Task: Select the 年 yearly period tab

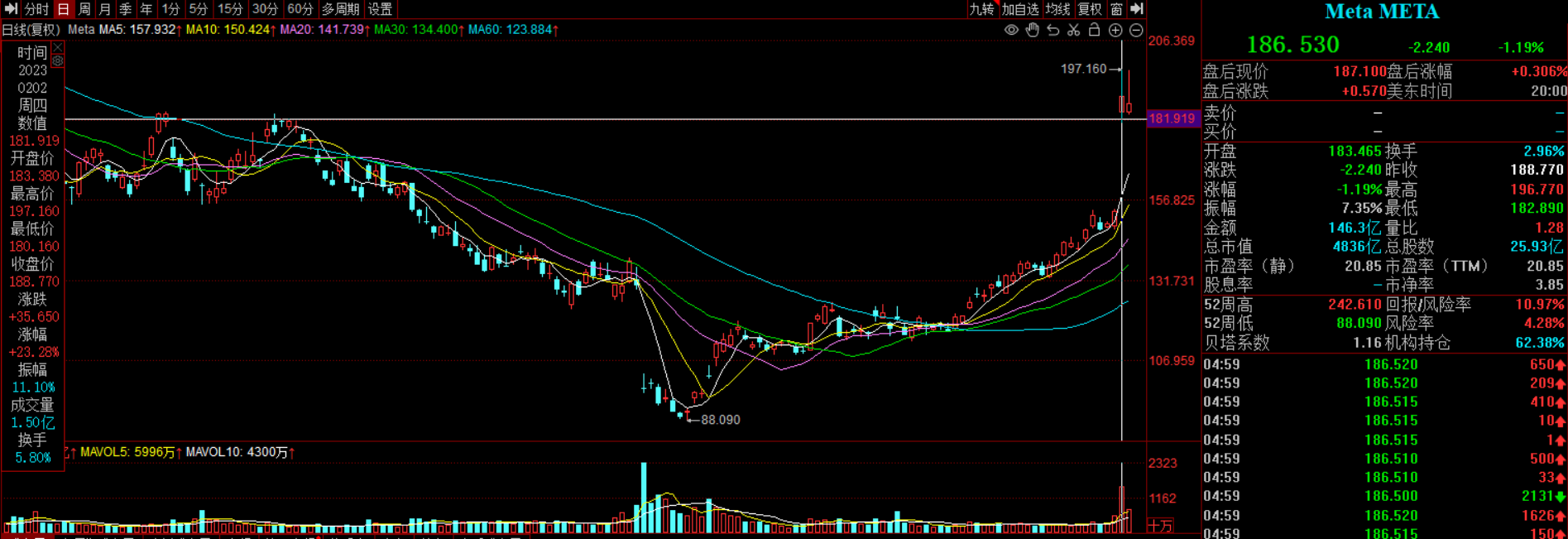Action: [146, 9]
